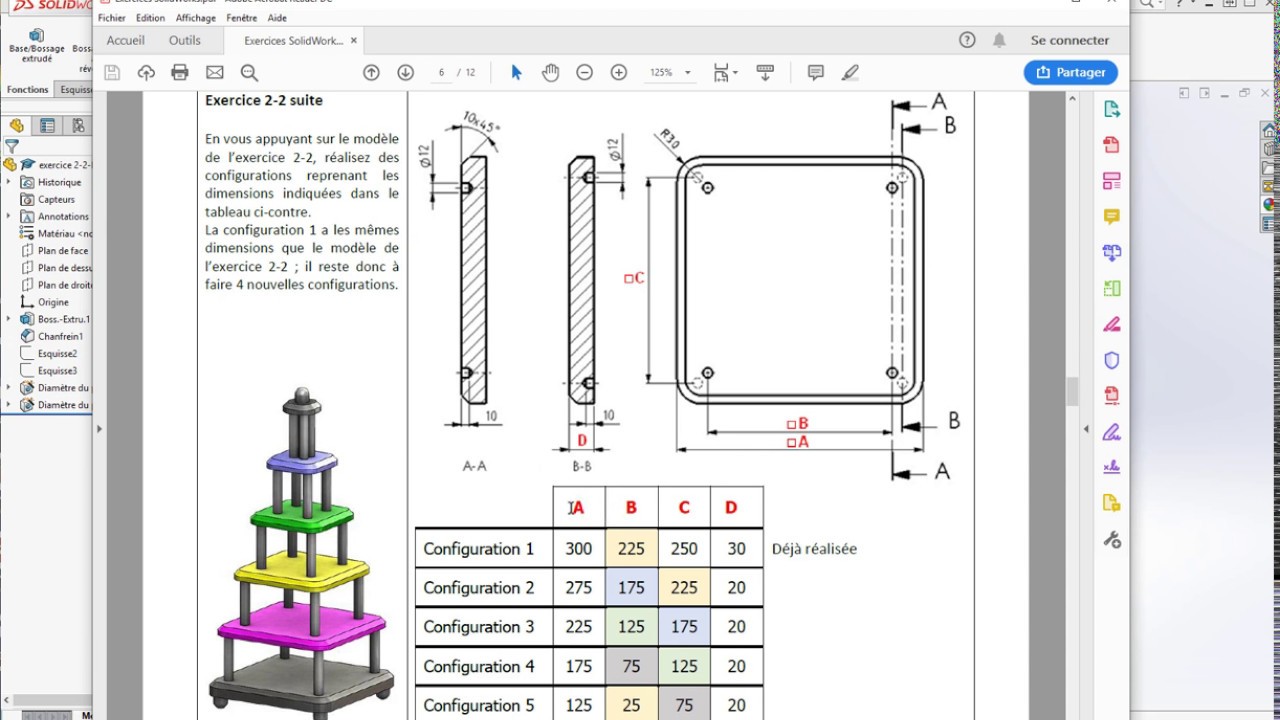1280x720 pixels.
Task: Open Request signatures tool in right pane
Action: tap(1111, 468)
